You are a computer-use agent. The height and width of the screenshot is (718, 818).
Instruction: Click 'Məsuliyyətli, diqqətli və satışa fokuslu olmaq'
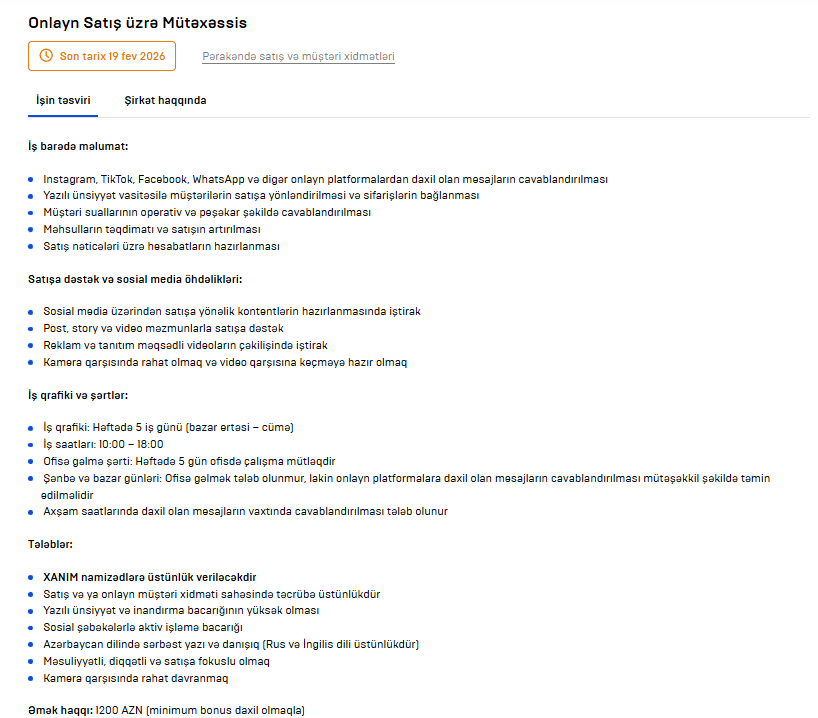click(157, 662)
